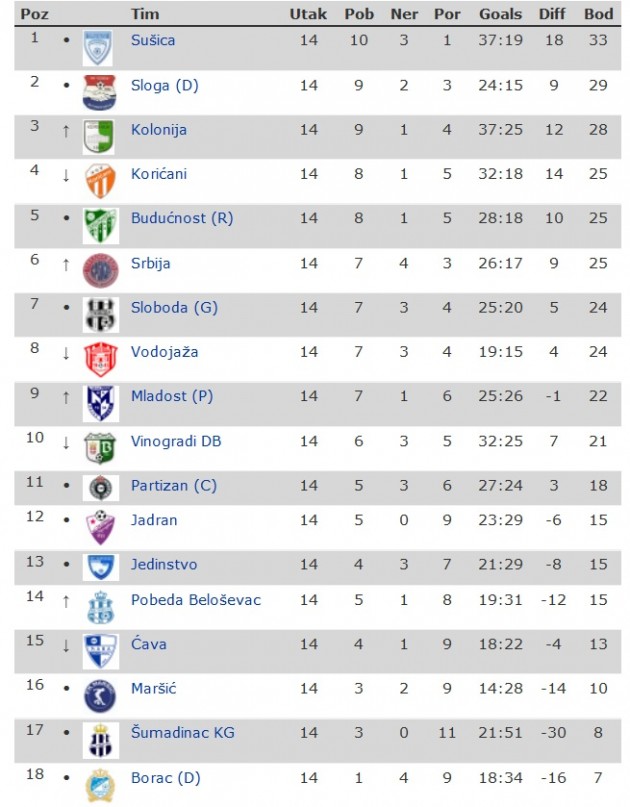This screenshot has width=630, height=807.
Task: Click the Sloga (D) club crest
Action: pos(100,92)
